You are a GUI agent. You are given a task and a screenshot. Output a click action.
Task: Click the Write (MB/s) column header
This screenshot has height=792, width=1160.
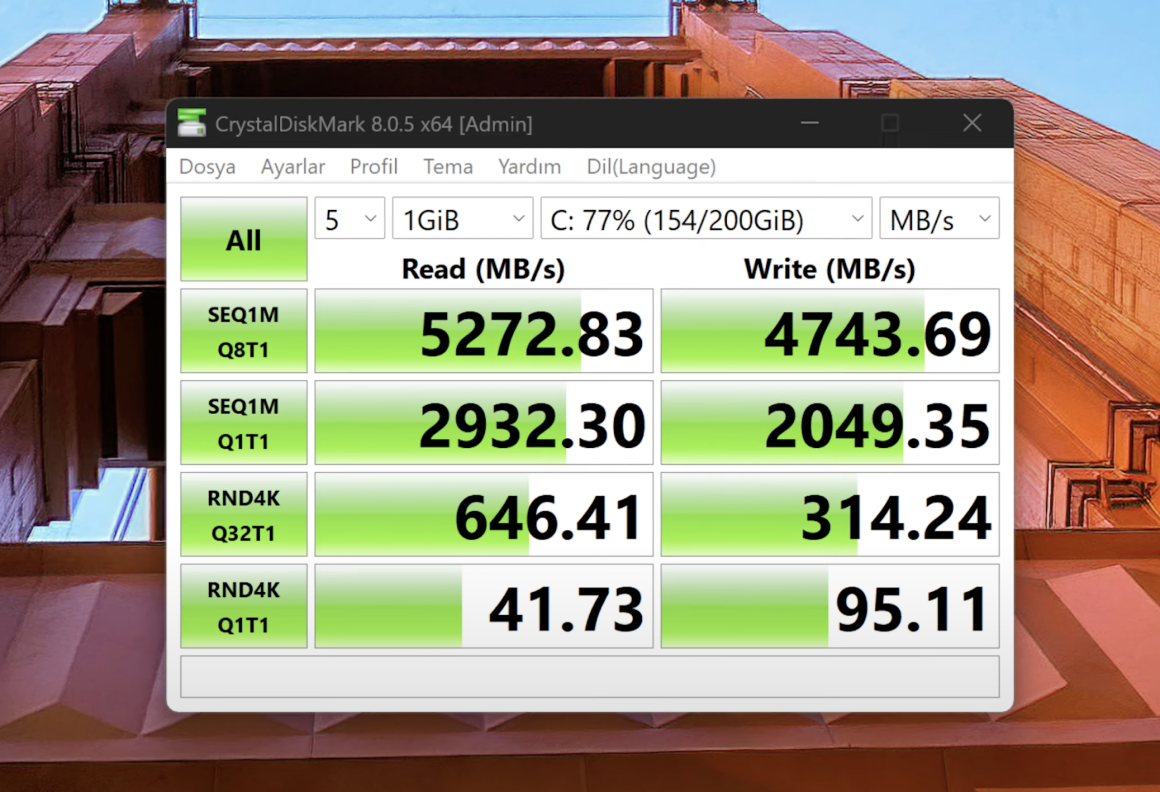click(829, 268)
